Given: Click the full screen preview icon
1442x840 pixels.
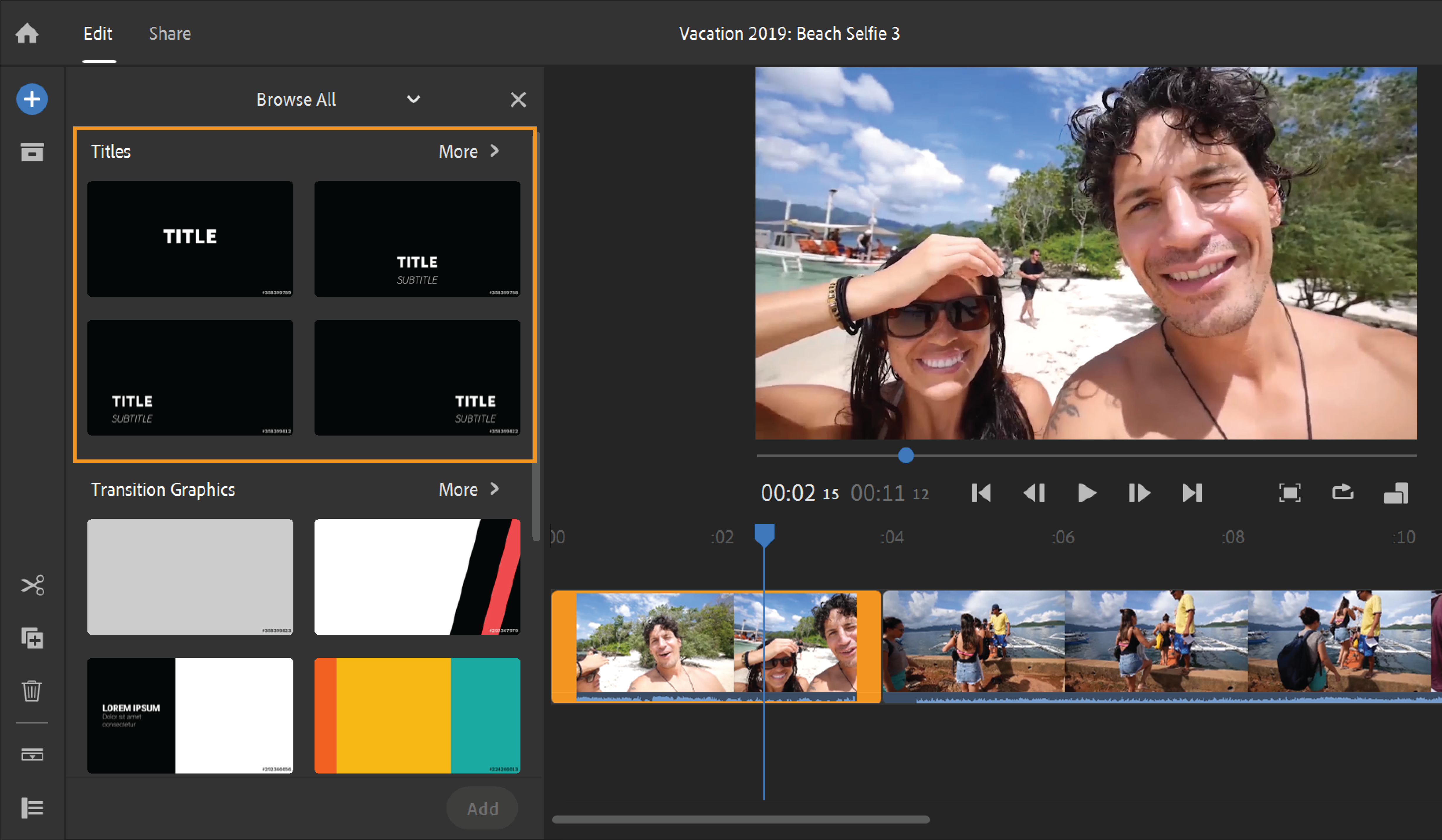Looking at the screenshot, I should [x=1290, y=493].
